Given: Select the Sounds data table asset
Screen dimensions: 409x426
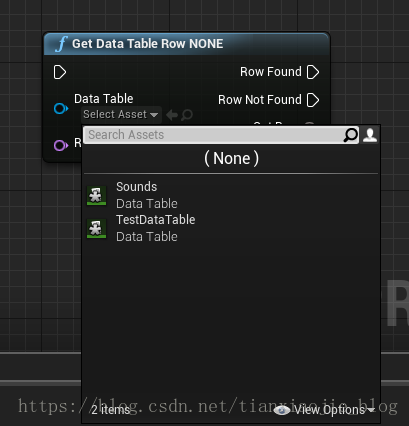Looking at the screenshot, I should click(231, 195).
